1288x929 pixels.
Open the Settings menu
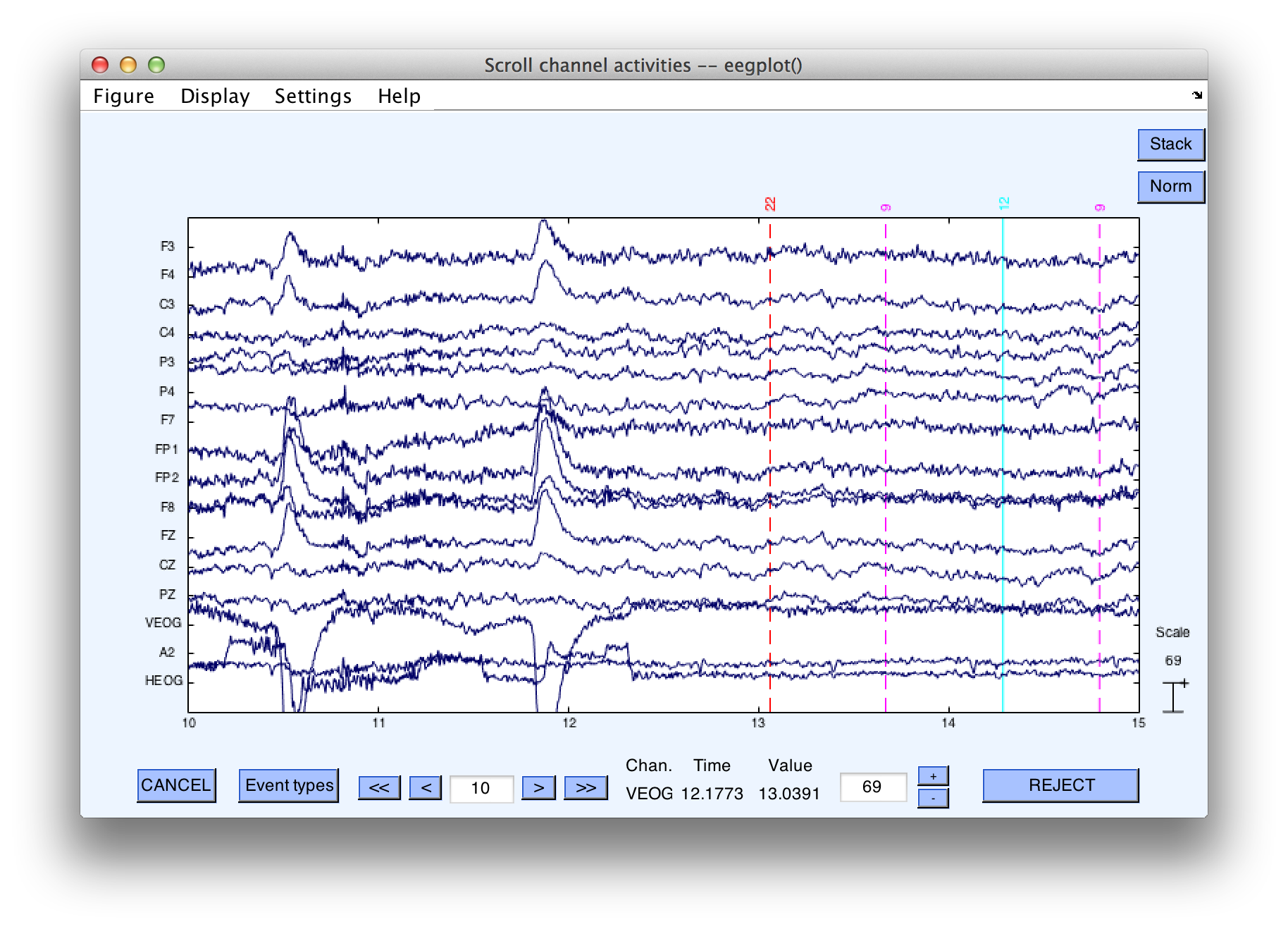pyautogui.click(x=313, y=96)
